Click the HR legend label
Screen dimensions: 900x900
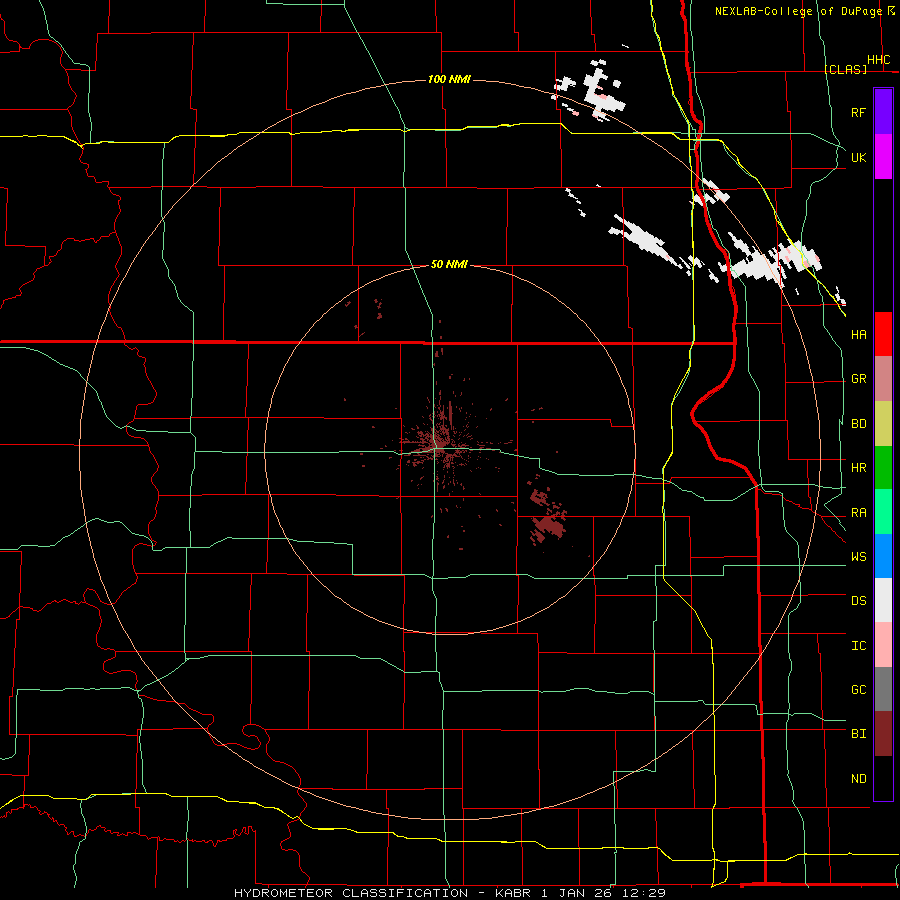pos(858,468)
